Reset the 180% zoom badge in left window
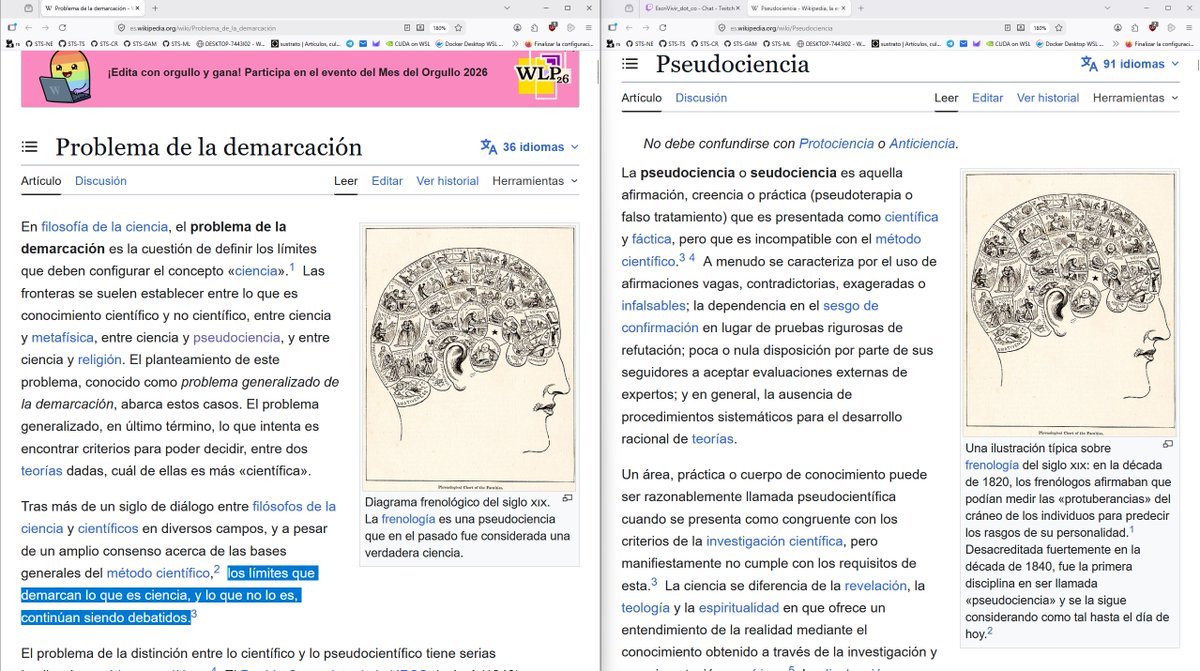The image size is (1200, 671). point(439,27)
